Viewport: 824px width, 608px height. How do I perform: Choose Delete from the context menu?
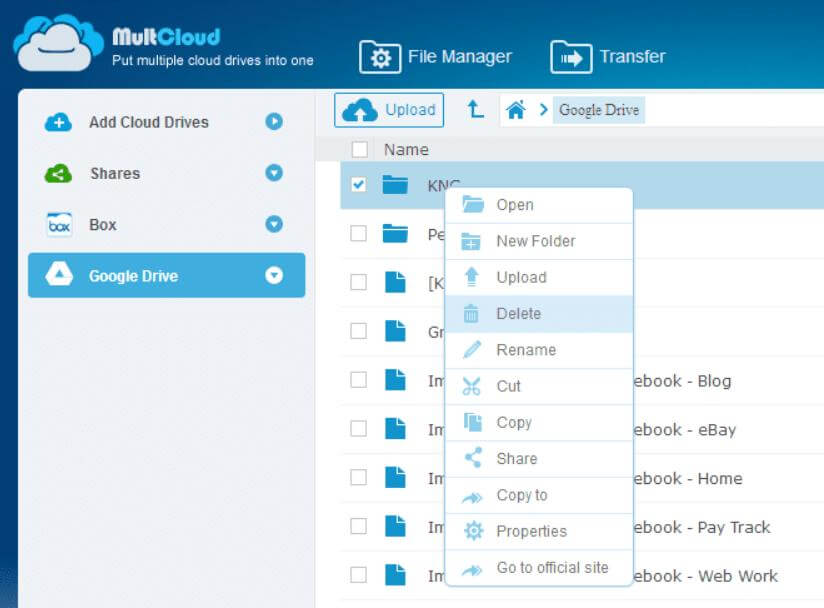[539, 314]
